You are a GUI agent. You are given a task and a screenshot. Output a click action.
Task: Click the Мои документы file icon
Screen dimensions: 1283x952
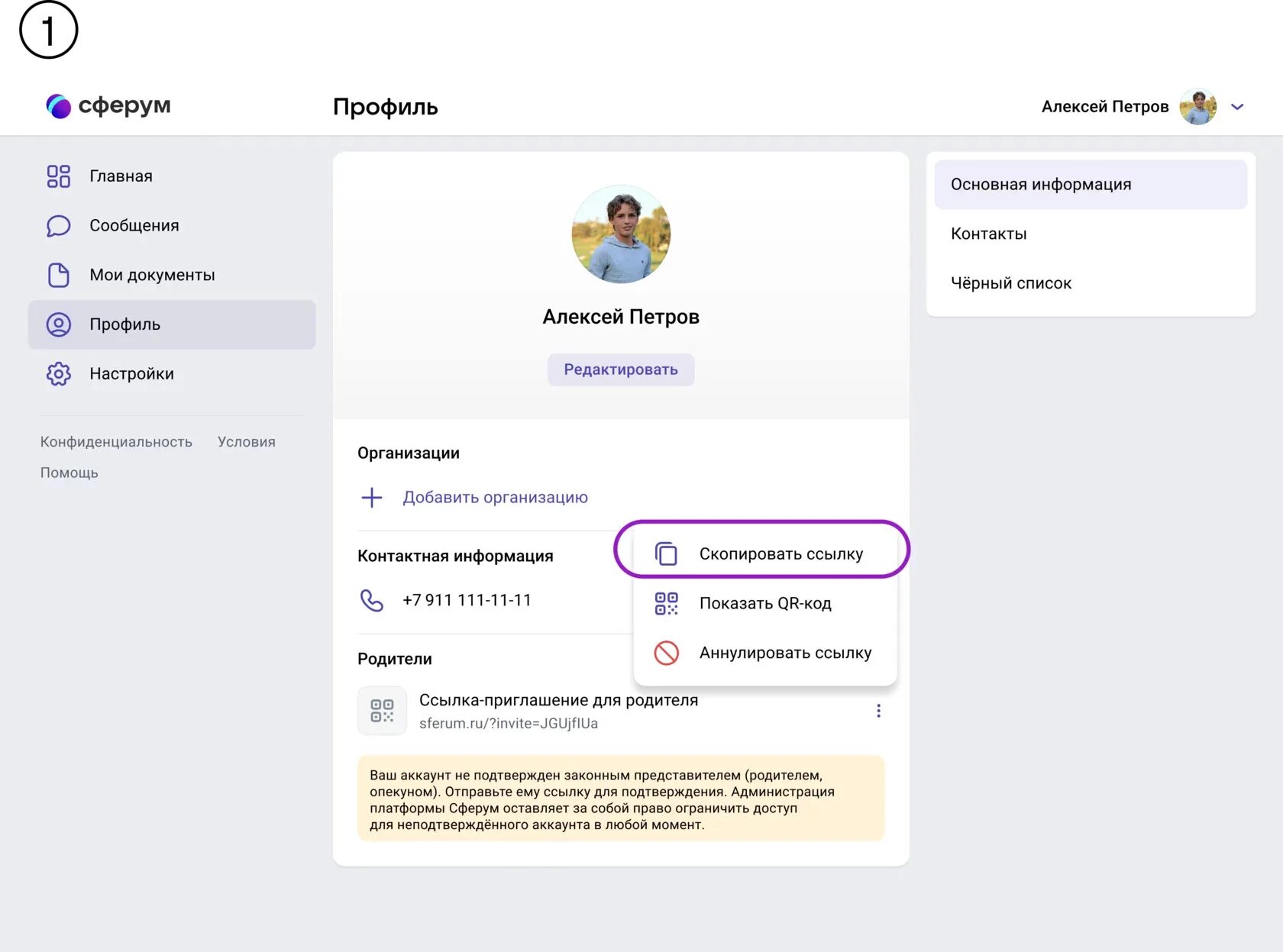tap(58, 275)
